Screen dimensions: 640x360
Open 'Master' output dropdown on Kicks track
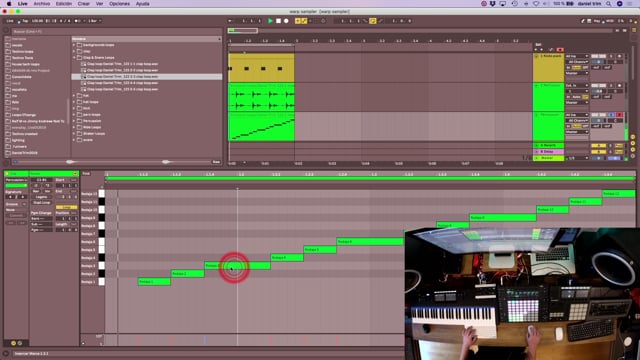[x=577, y=73]
